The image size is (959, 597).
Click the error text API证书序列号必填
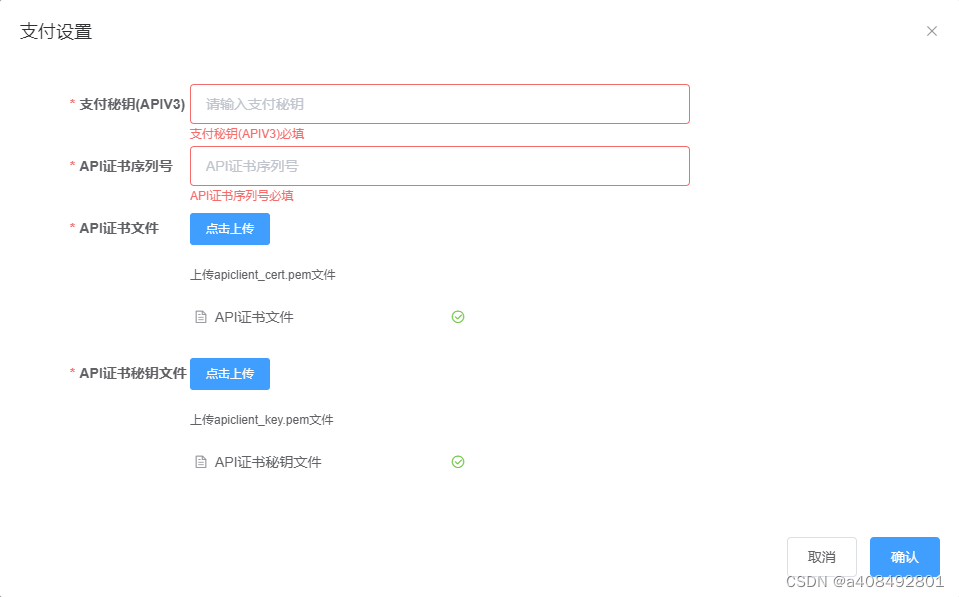[241, 195]
